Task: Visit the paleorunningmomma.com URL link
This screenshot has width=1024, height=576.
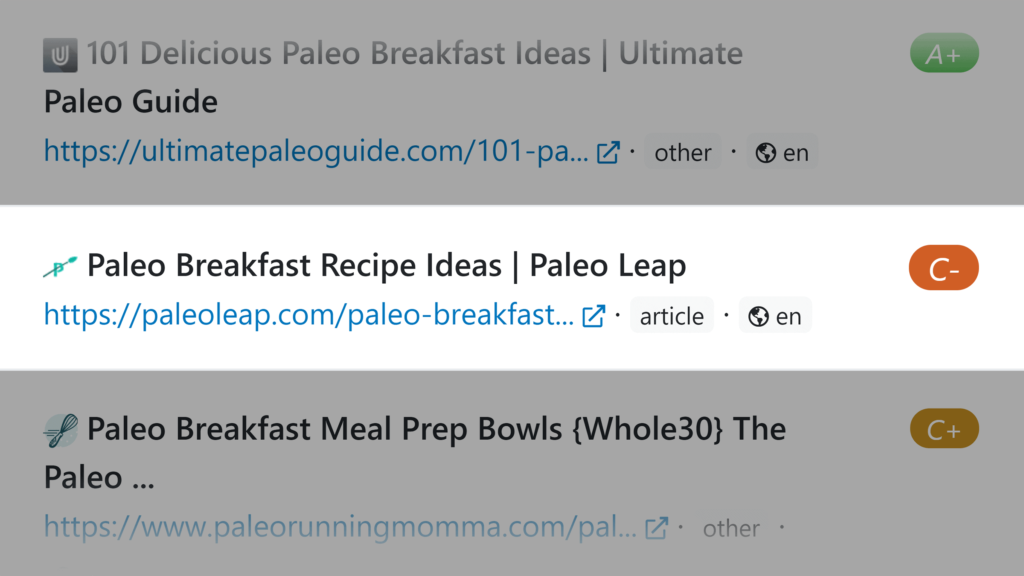Action: 340,528
